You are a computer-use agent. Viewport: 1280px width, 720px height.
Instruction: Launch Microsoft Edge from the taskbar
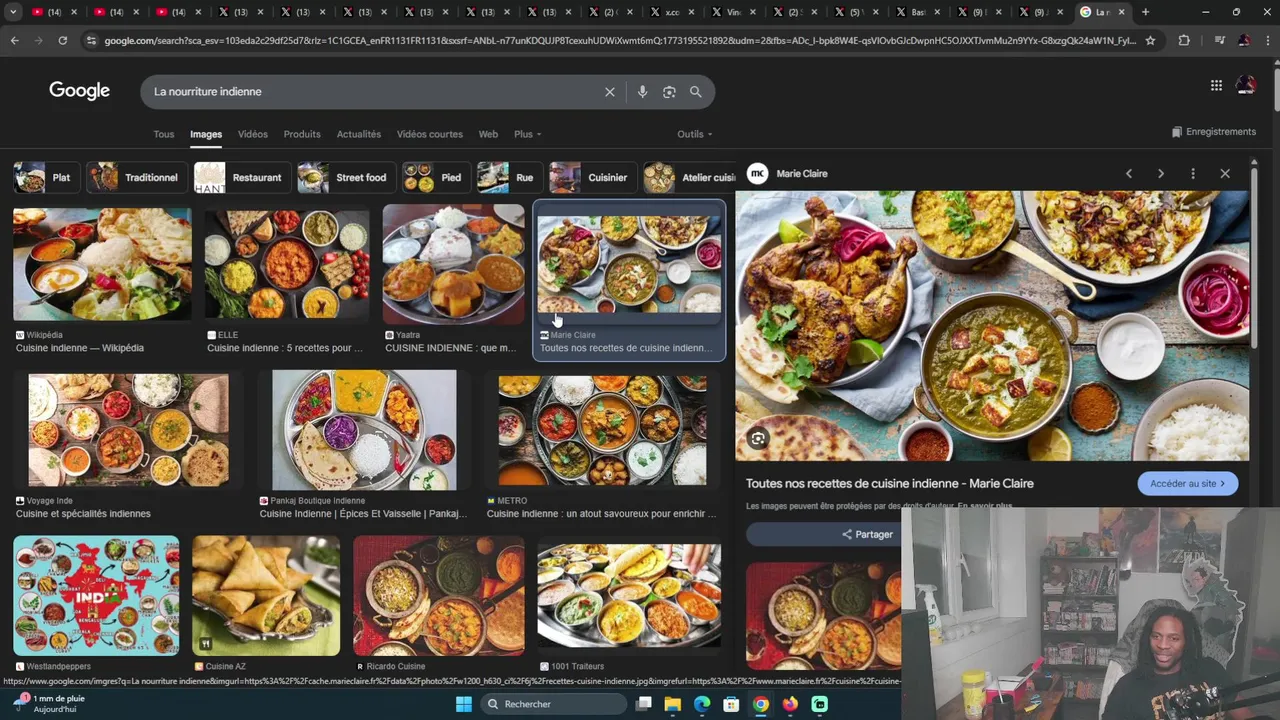(x=702, y=704)
